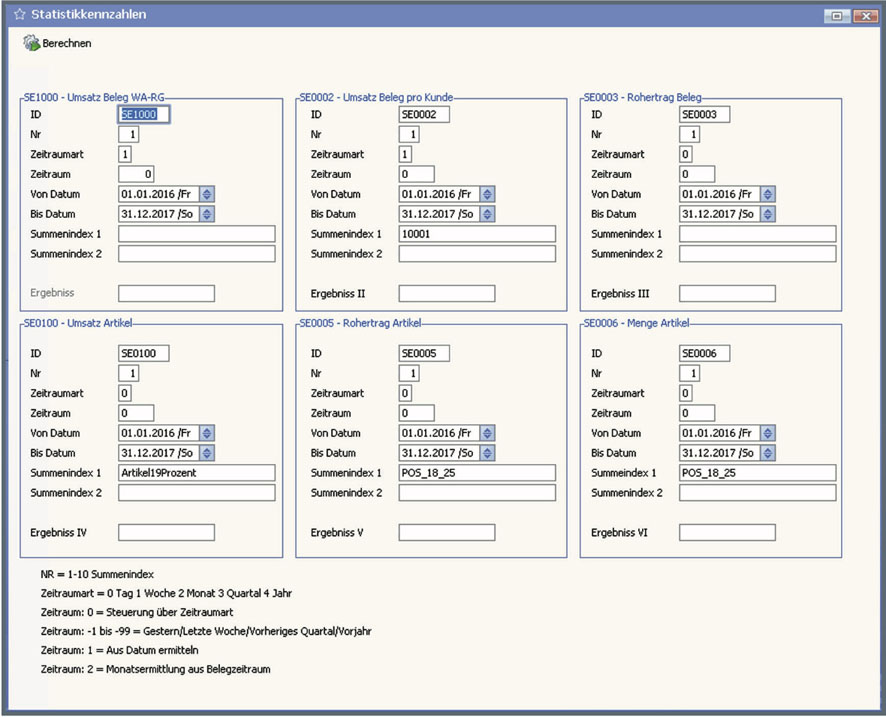Close the Statistikkennzahlen window
This screenshot has width=886, height=717.
pos(859,15)
